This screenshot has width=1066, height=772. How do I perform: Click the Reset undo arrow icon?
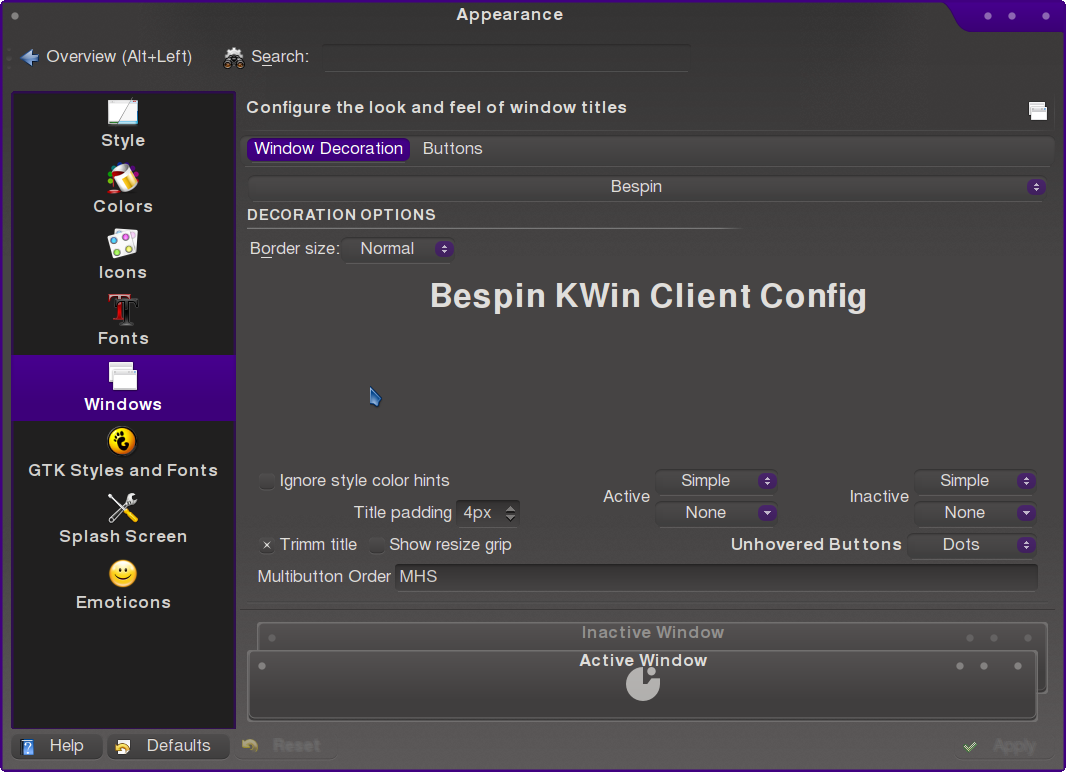coord(250,745)
